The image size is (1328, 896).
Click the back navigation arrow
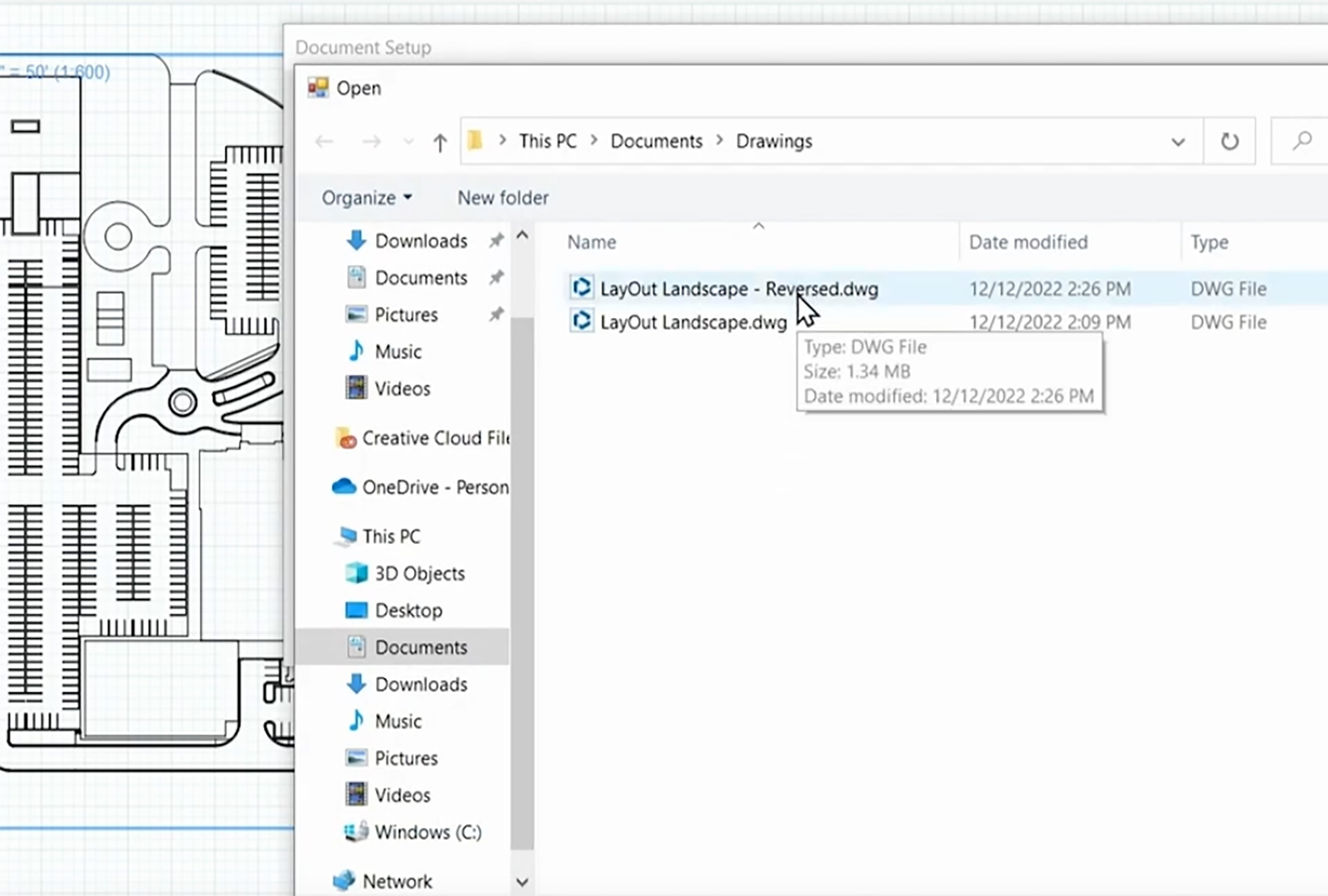click(x=324, y=141)
